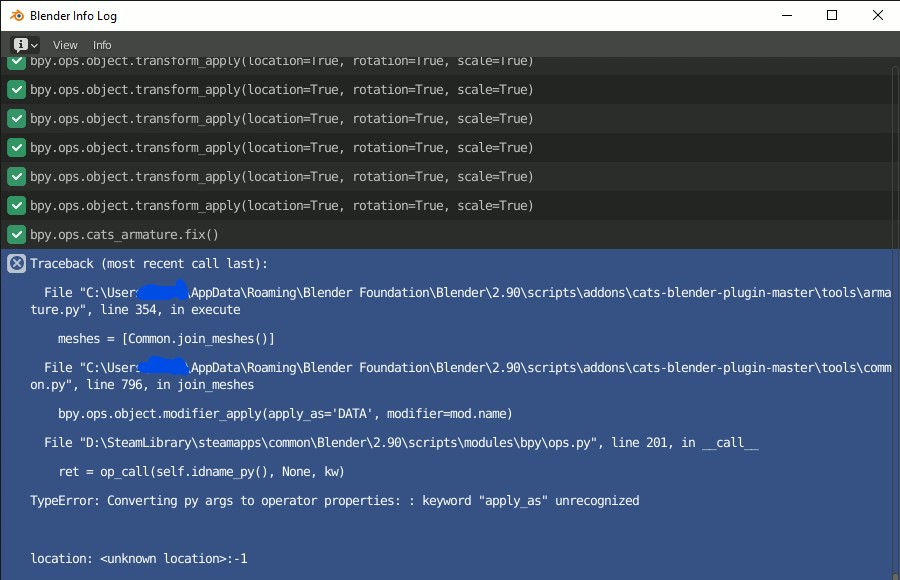Image resolution: width=900 pixels, height=580 pixels.
Task: Click the error X icon beside Traceback
Action: coord(17,264)
